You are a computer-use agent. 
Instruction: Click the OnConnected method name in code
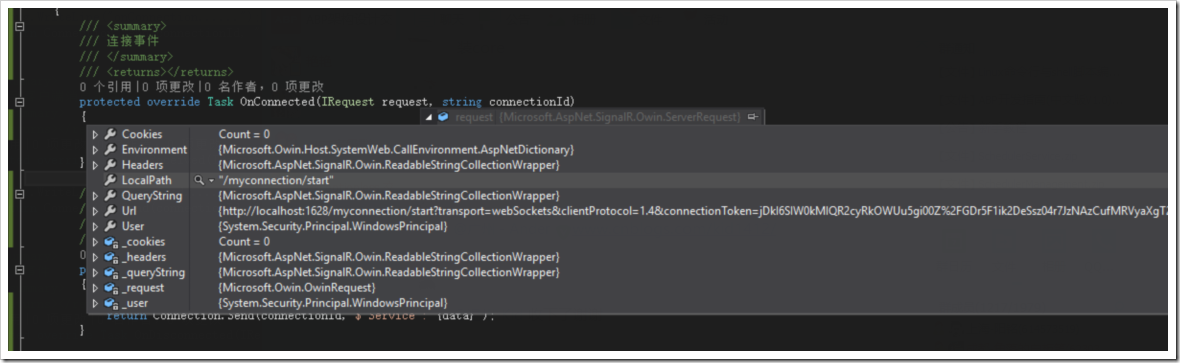click(x=277, y=102)
